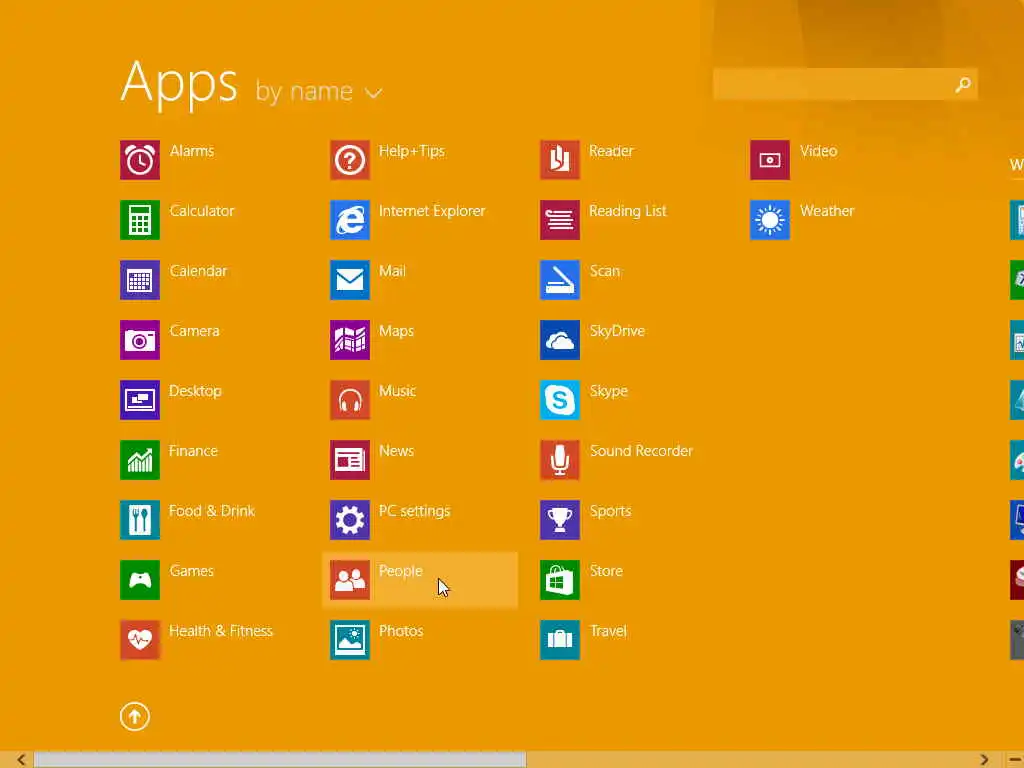Launch the Travel suitcase icon
The height and width of the screenshot is (768, 1024).
point(560,640)
